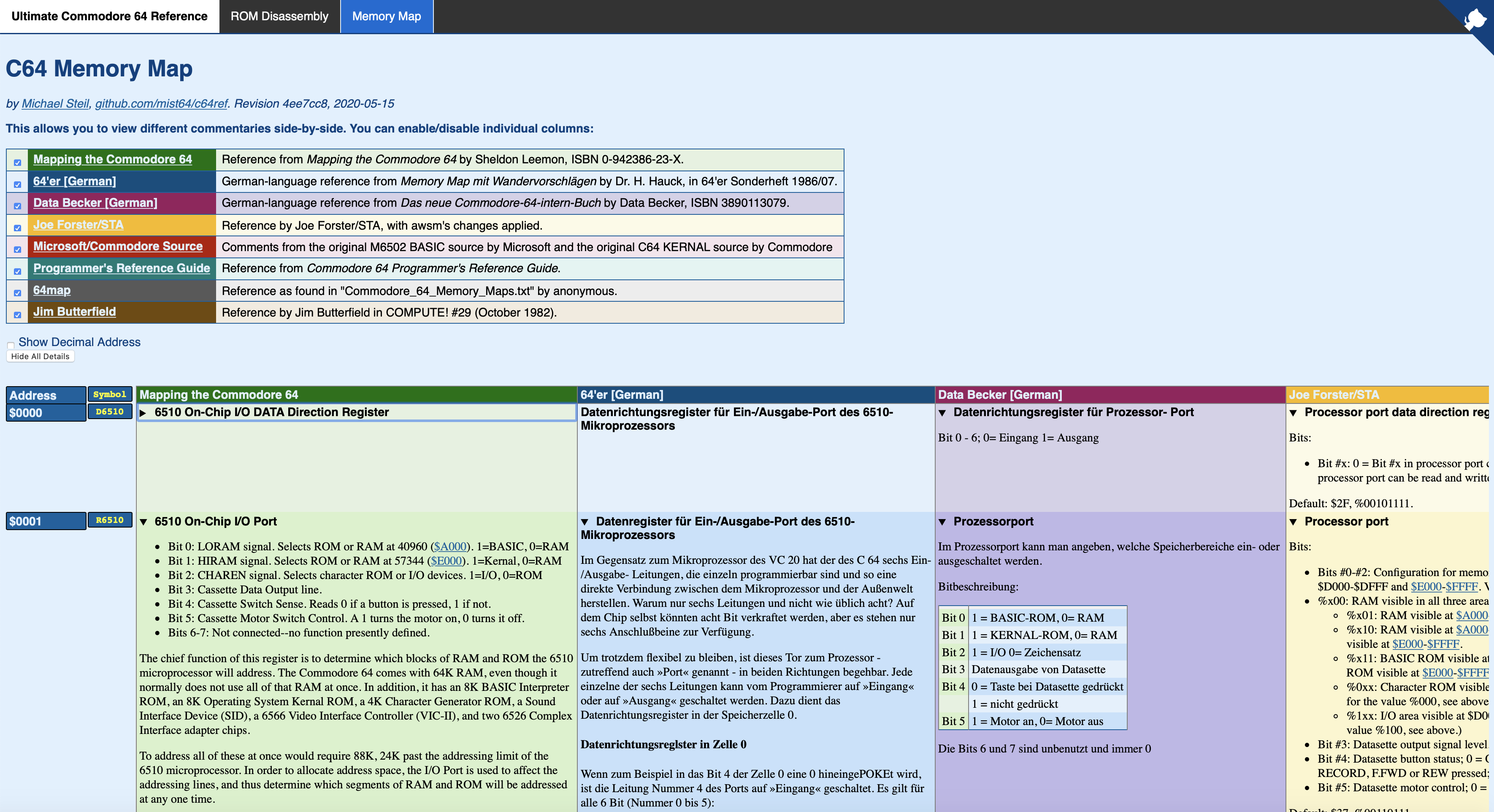Toggle Mapping the Commodore 64 column checkbox
This screenshot has width=1494, height=812.
(17, 163)
